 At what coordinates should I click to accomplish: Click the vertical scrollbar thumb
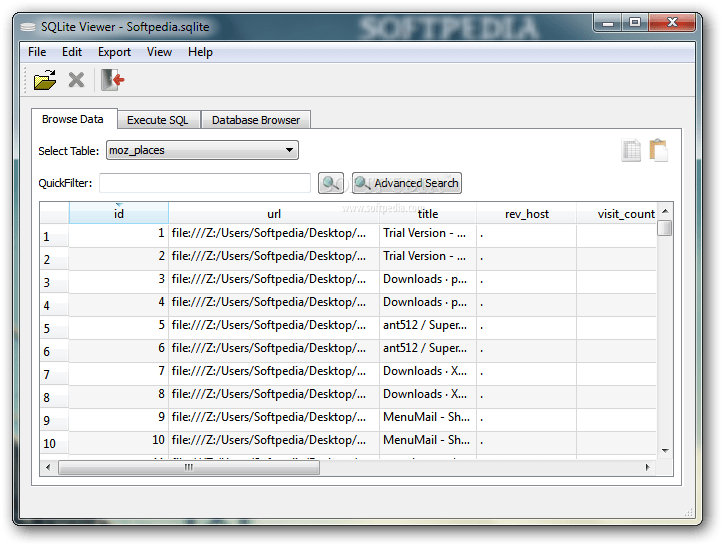(665, 228)
